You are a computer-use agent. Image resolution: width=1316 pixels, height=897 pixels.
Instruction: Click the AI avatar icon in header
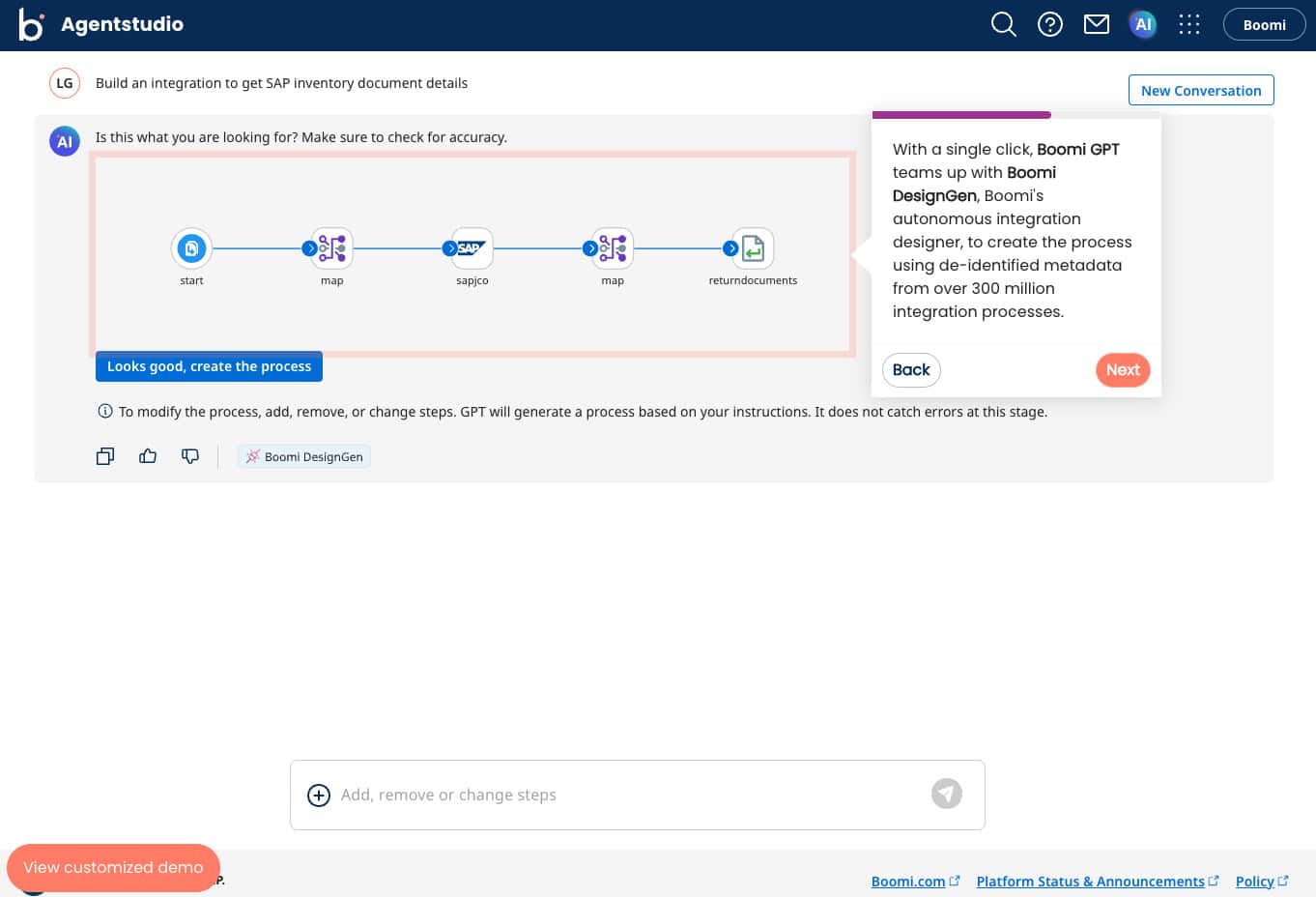(1143, 25)
